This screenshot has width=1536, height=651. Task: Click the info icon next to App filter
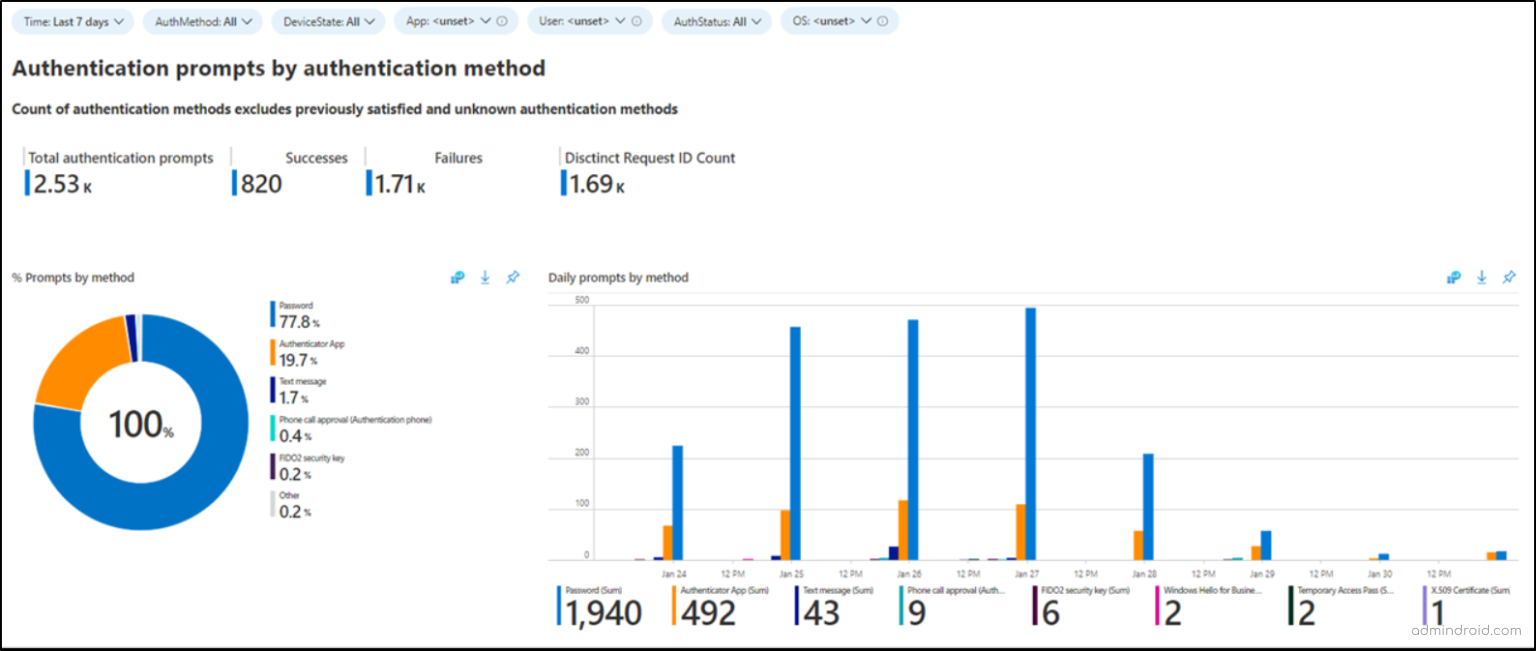tap(500, 20)
